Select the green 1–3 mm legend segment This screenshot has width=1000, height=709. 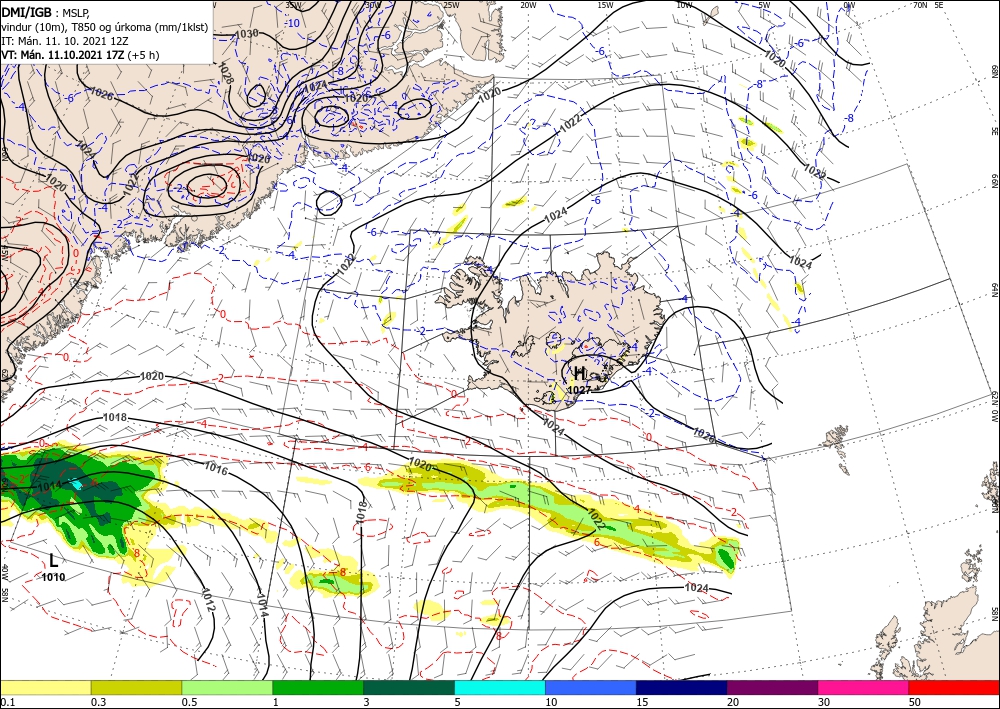coord(318,687)
